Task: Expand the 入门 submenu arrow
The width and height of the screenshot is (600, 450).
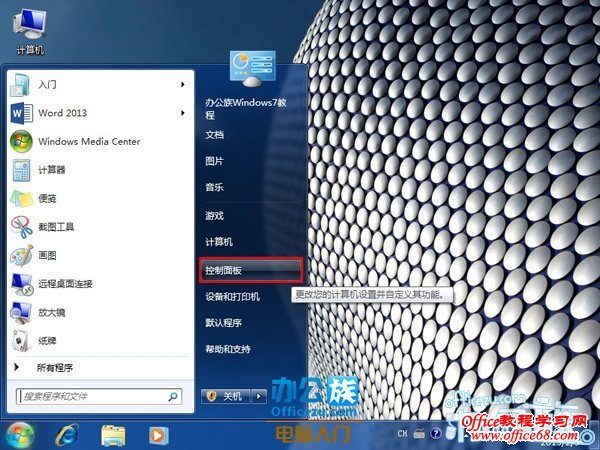Action: [x=183, y=84]
